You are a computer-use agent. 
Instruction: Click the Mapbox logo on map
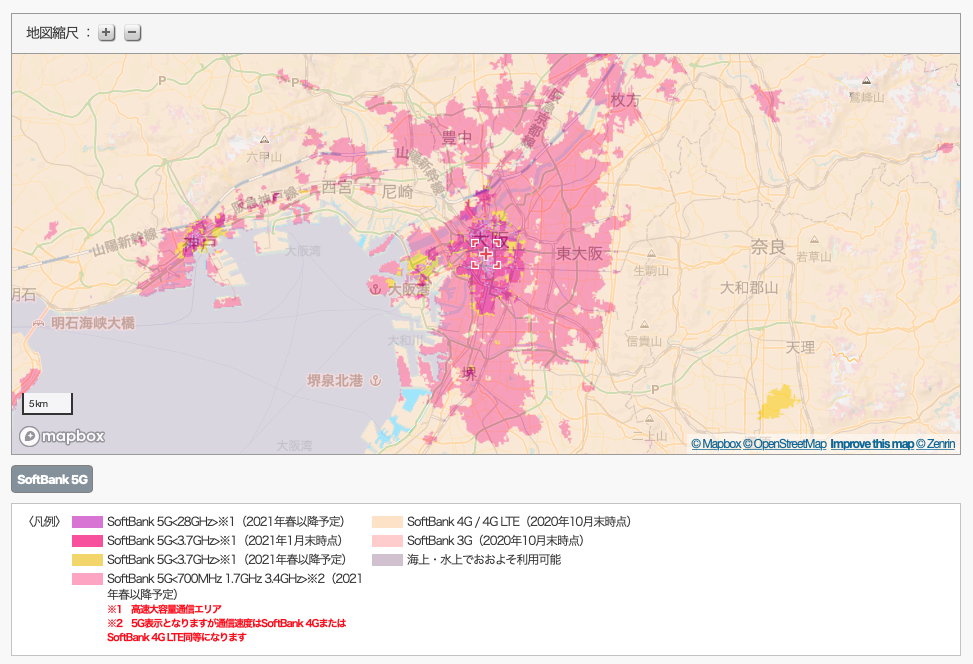coord(62,436)
